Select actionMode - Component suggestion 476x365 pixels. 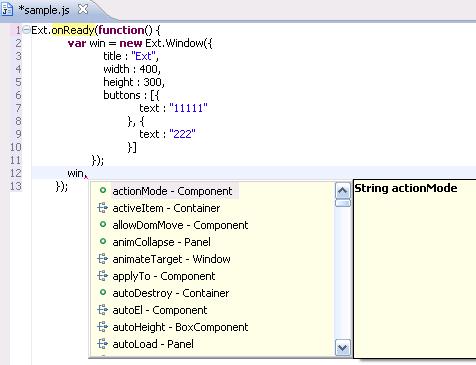tap(172, 191)
